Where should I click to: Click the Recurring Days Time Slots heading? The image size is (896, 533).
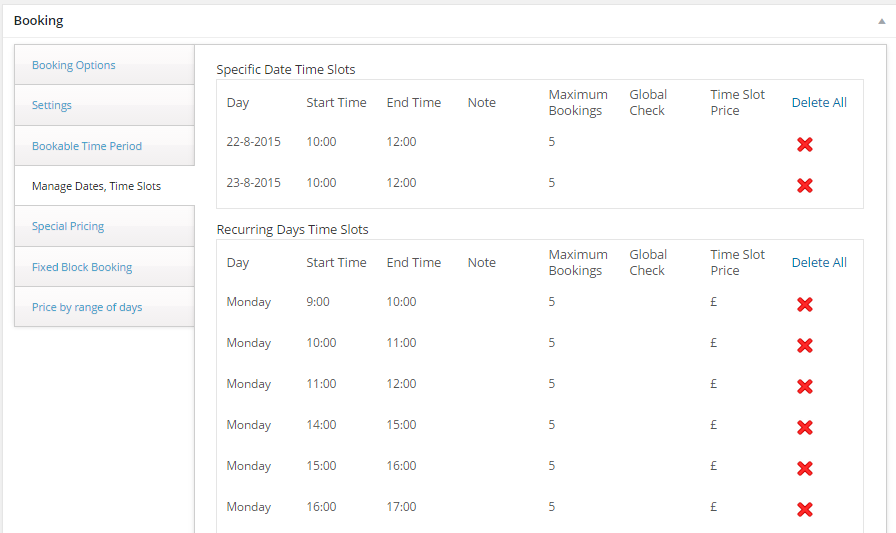(x=293, y=229)
